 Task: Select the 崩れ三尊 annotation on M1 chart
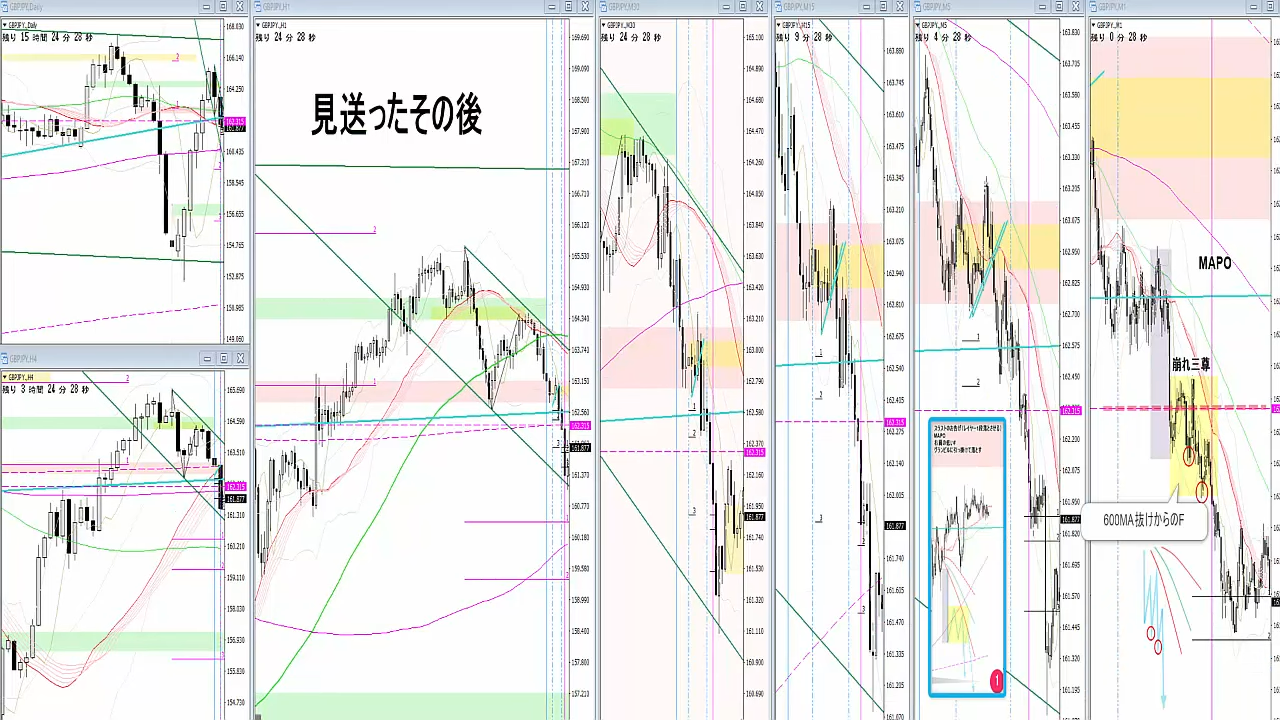pyautogui.click(x=1191, y=366)
